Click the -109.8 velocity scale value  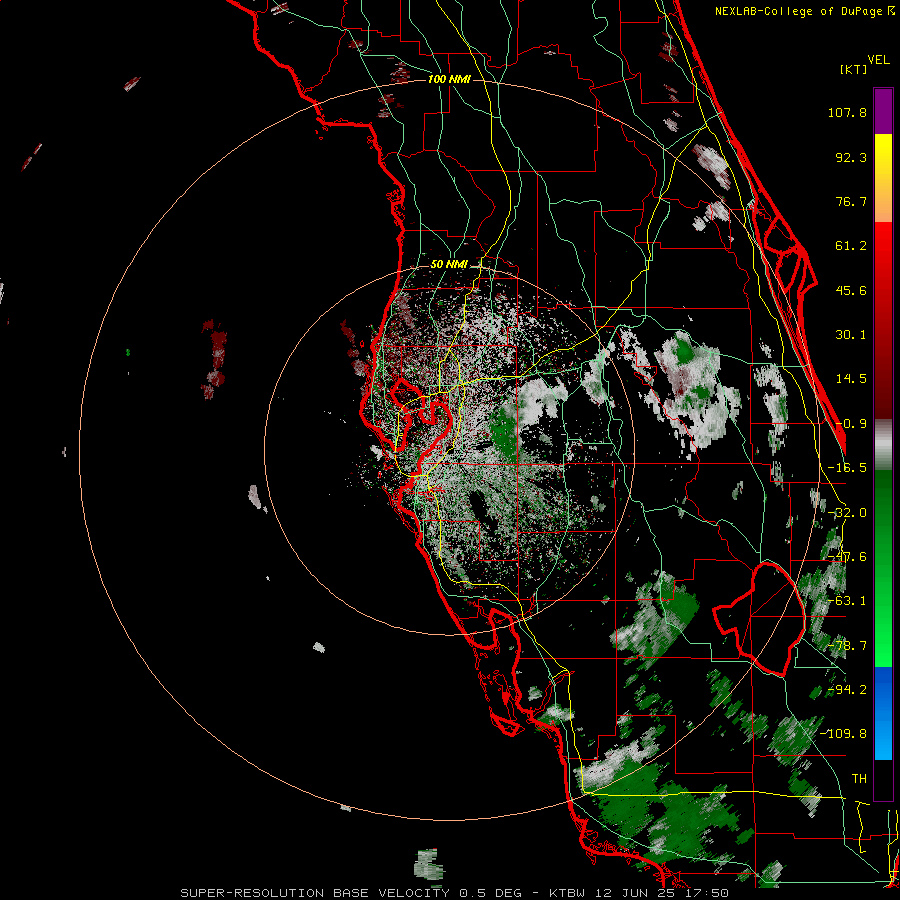coord(844,734)
